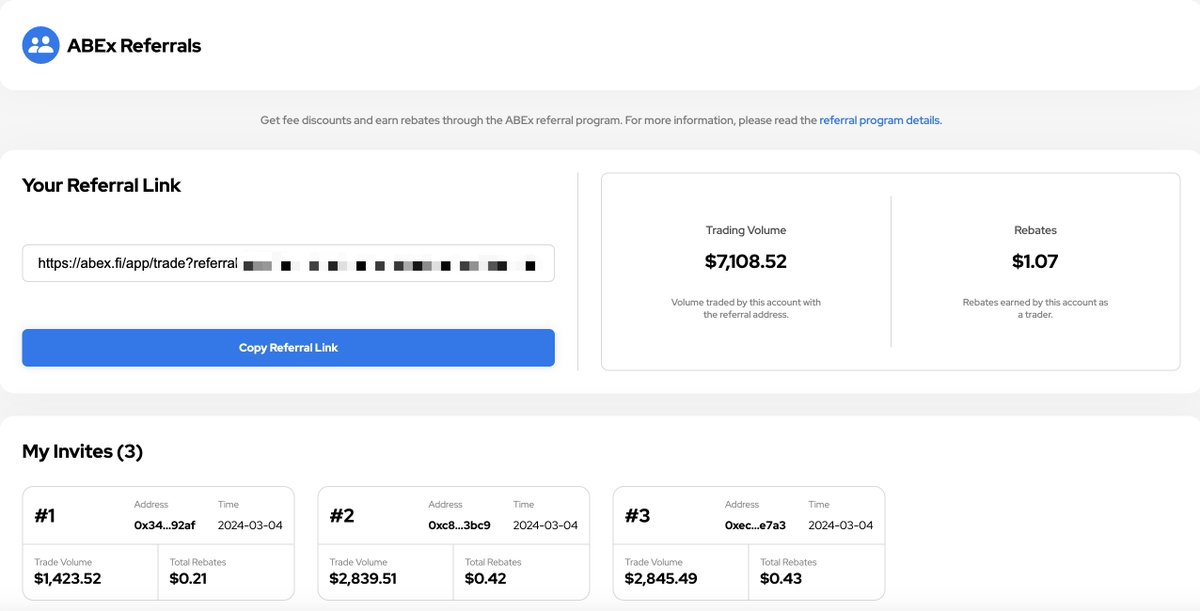1200x611 pixels.
Task: Click the #1 invite card number
Action: point(45,516)
